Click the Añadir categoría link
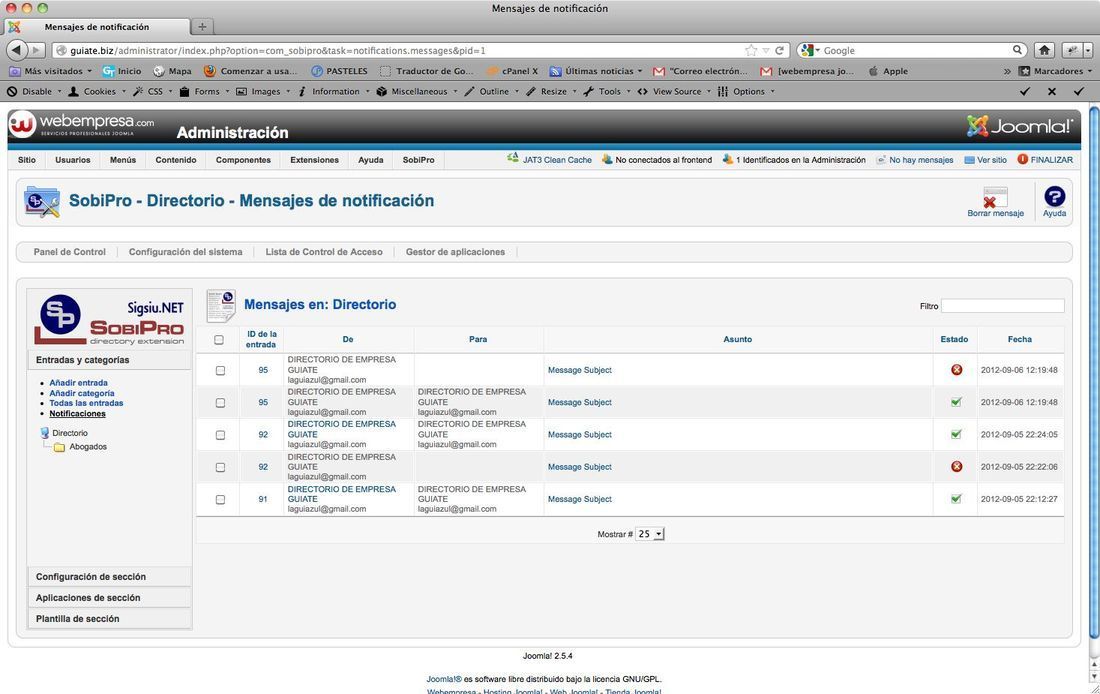 coord(81,394)
